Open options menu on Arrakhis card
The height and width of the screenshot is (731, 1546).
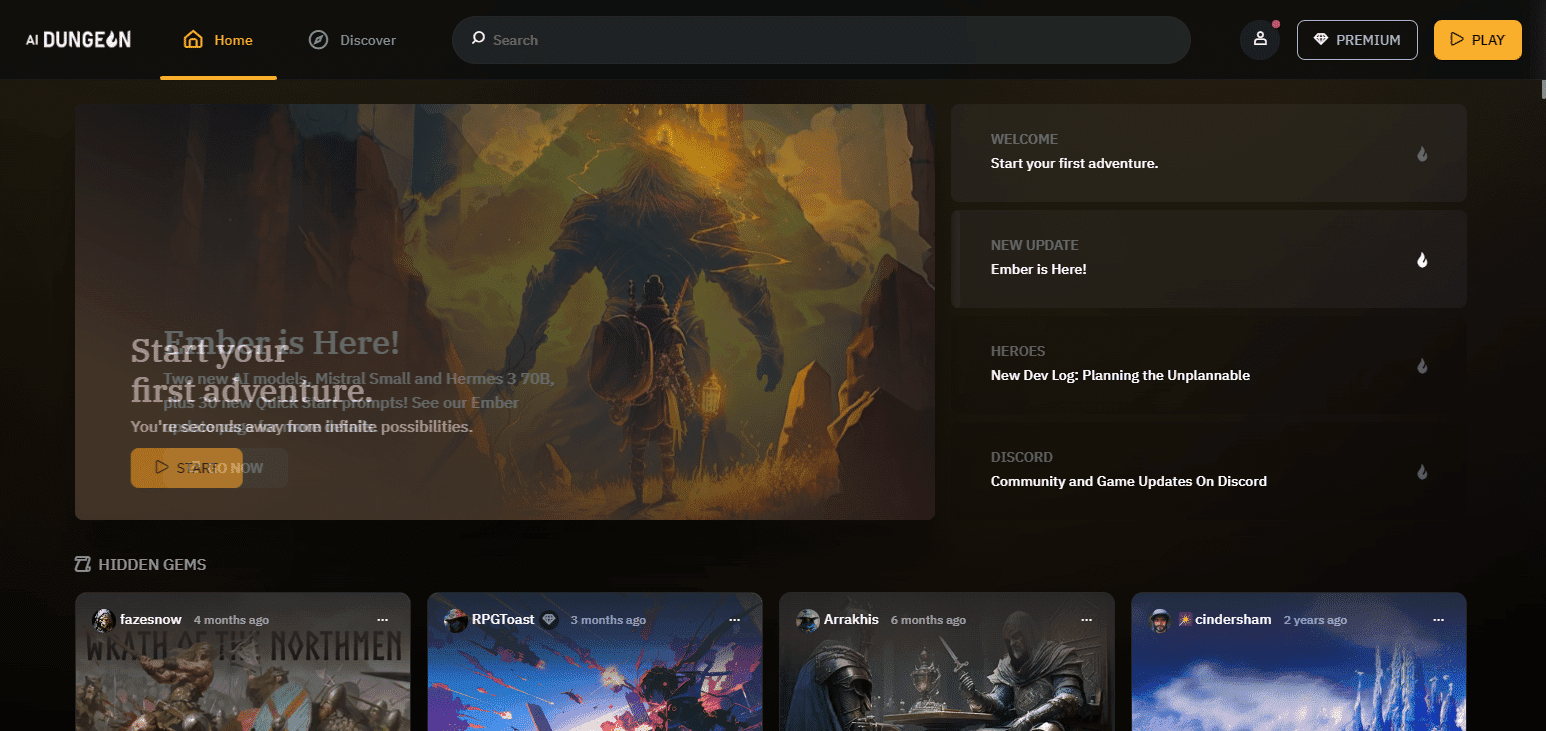[1087, 620]
